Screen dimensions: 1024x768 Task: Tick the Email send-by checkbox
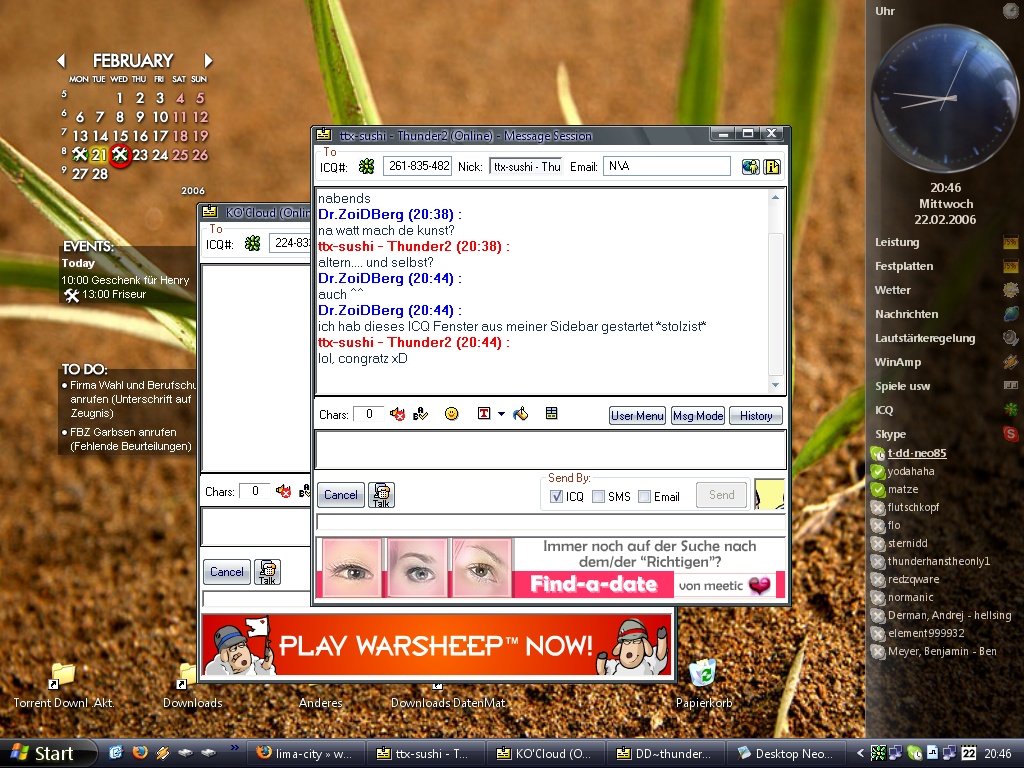click(644, 496)
